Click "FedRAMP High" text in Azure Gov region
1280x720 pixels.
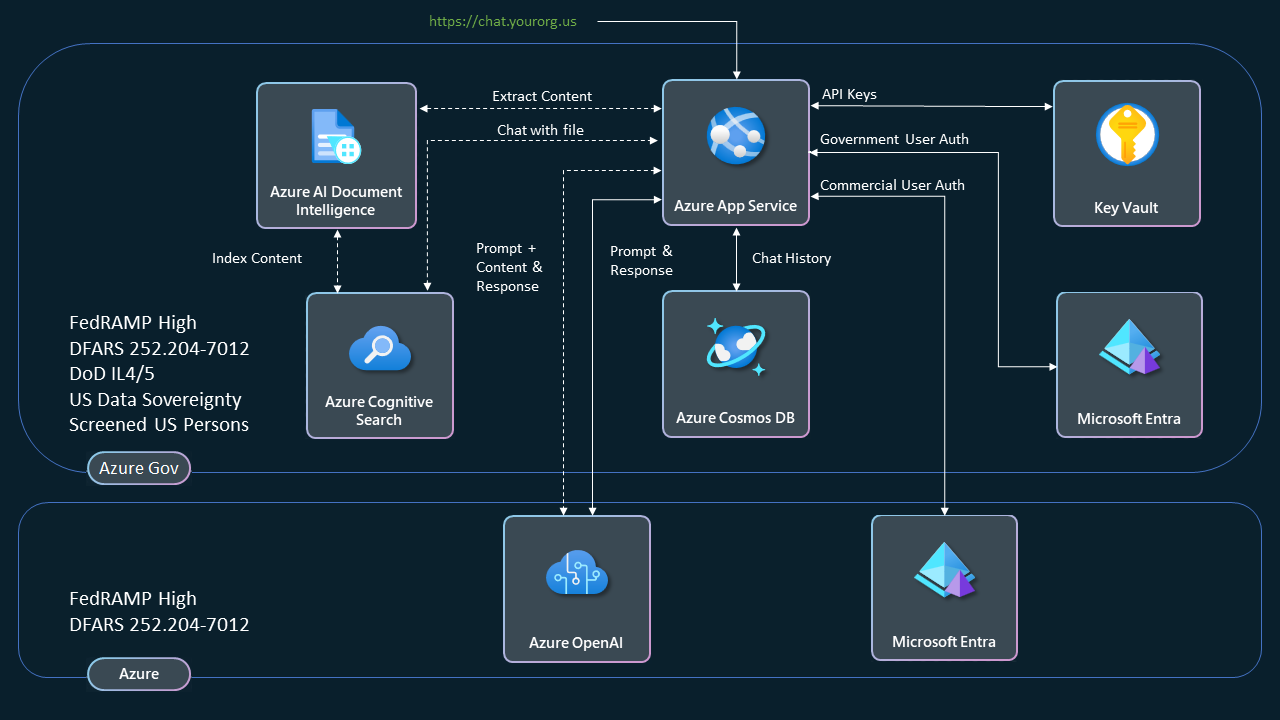[133, 323]
